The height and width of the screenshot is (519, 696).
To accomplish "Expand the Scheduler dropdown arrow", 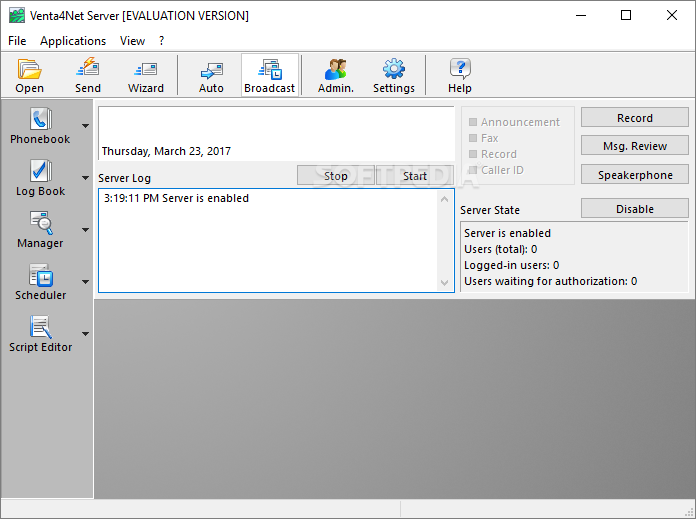I will point(86,282).
